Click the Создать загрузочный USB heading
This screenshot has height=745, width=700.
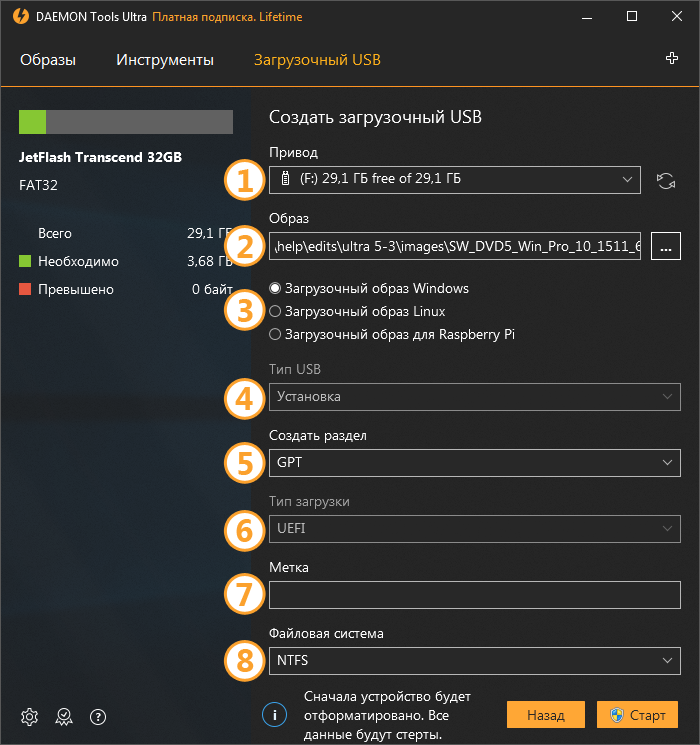tap(375, 117)
